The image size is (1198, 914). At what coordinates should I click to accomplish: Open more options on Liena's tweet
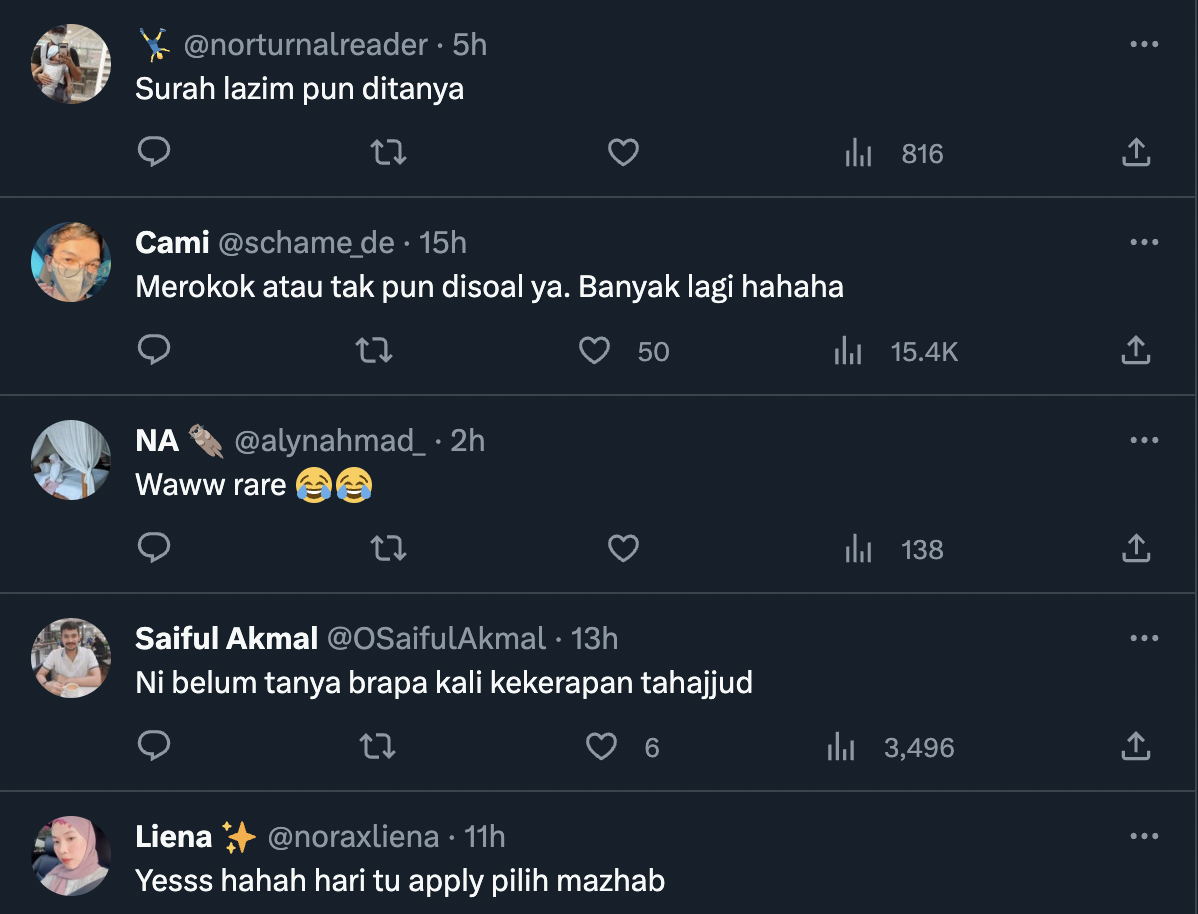pyautogui.click(x=1143, y=836)
